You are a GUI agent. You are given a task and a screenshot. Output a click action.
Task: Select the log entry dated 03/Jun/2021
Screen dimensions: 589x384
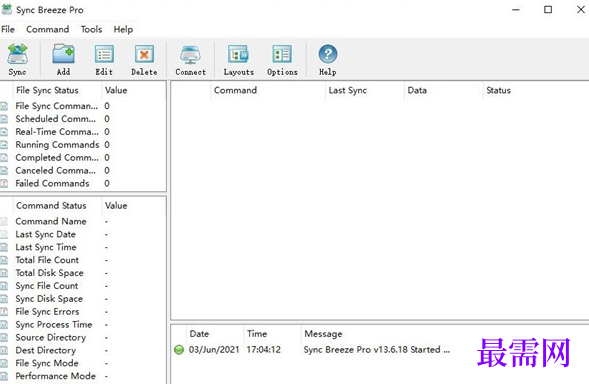214,350
